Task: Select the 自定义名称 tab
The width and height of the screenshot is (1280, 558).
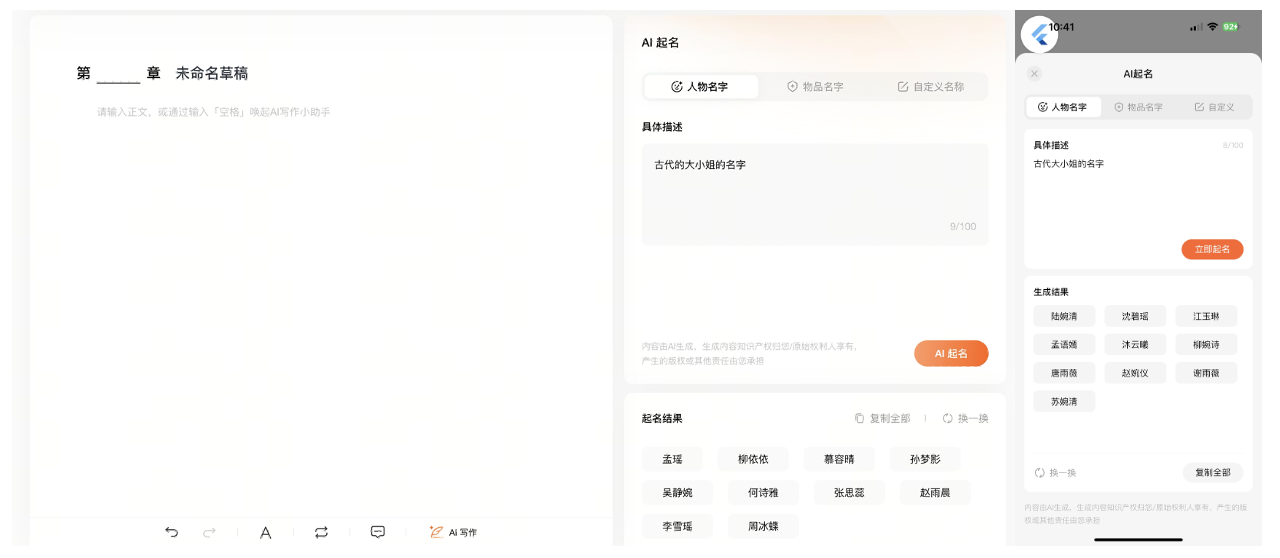Action: (x=930, y=87)
